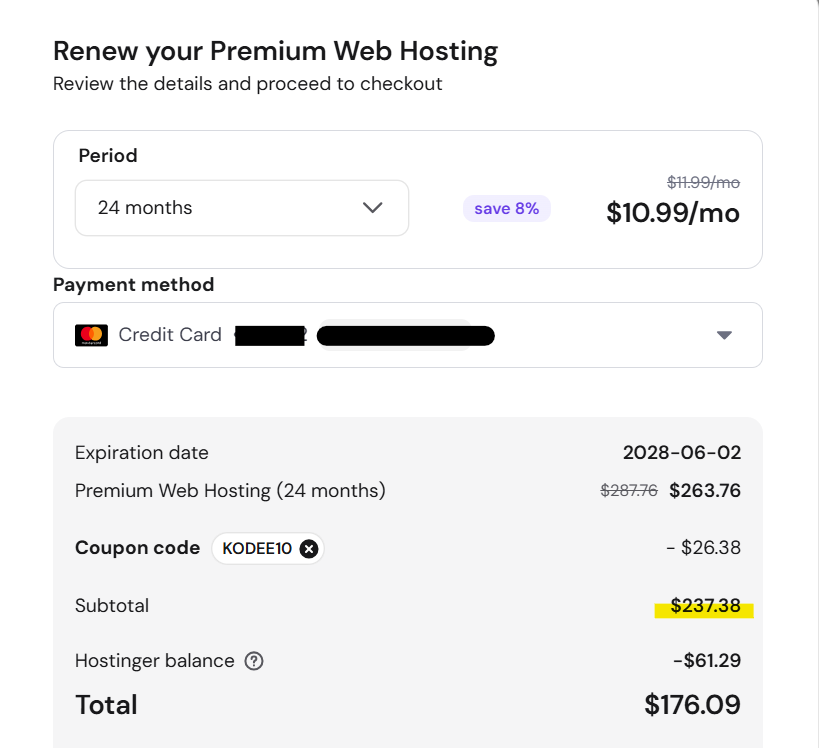Click the chevron in the Period selector
The width and height of the screenshot is (819, 748).
(x=372, y=208)
